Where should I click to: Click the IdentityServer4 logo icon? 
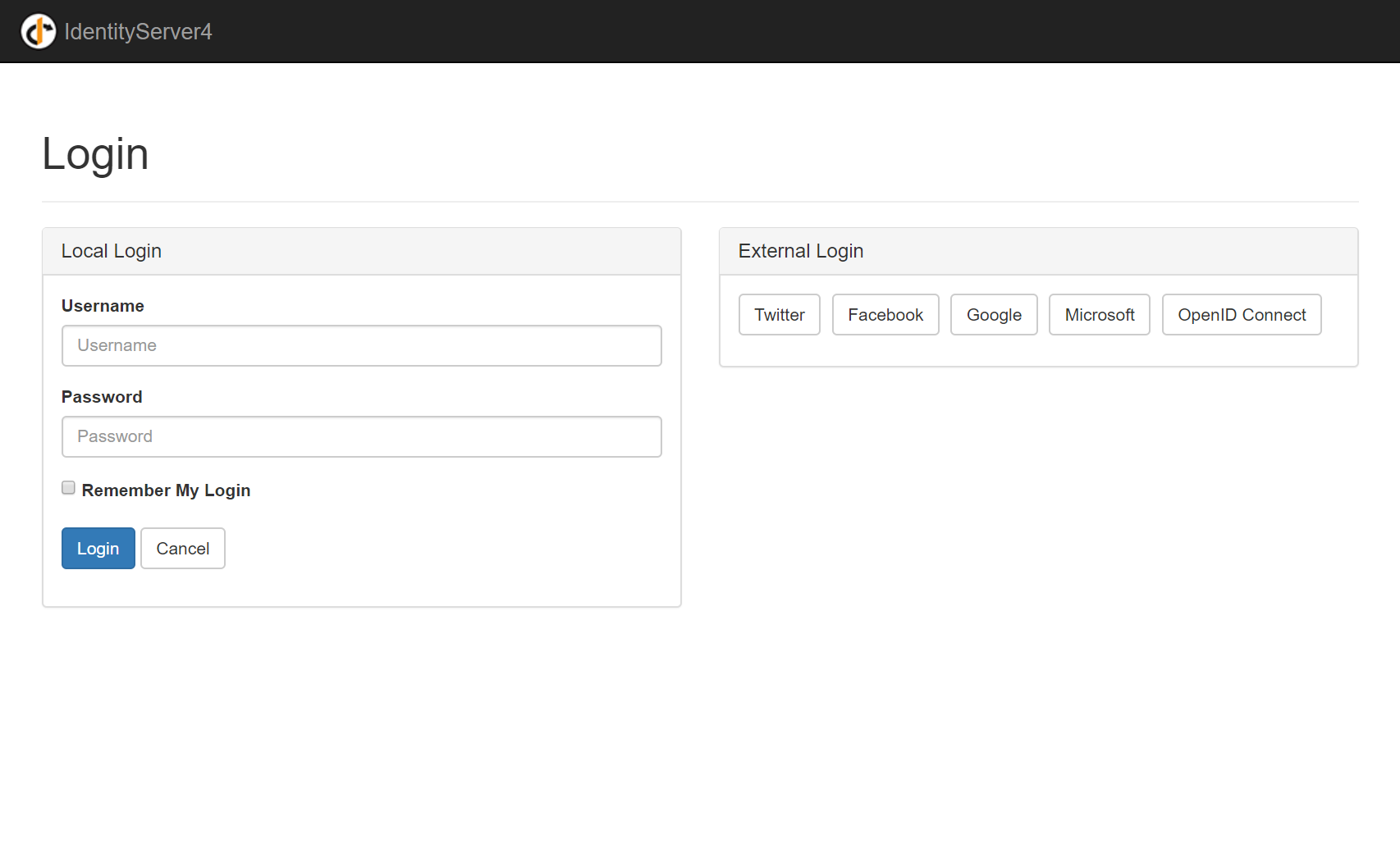coord(39,31)
